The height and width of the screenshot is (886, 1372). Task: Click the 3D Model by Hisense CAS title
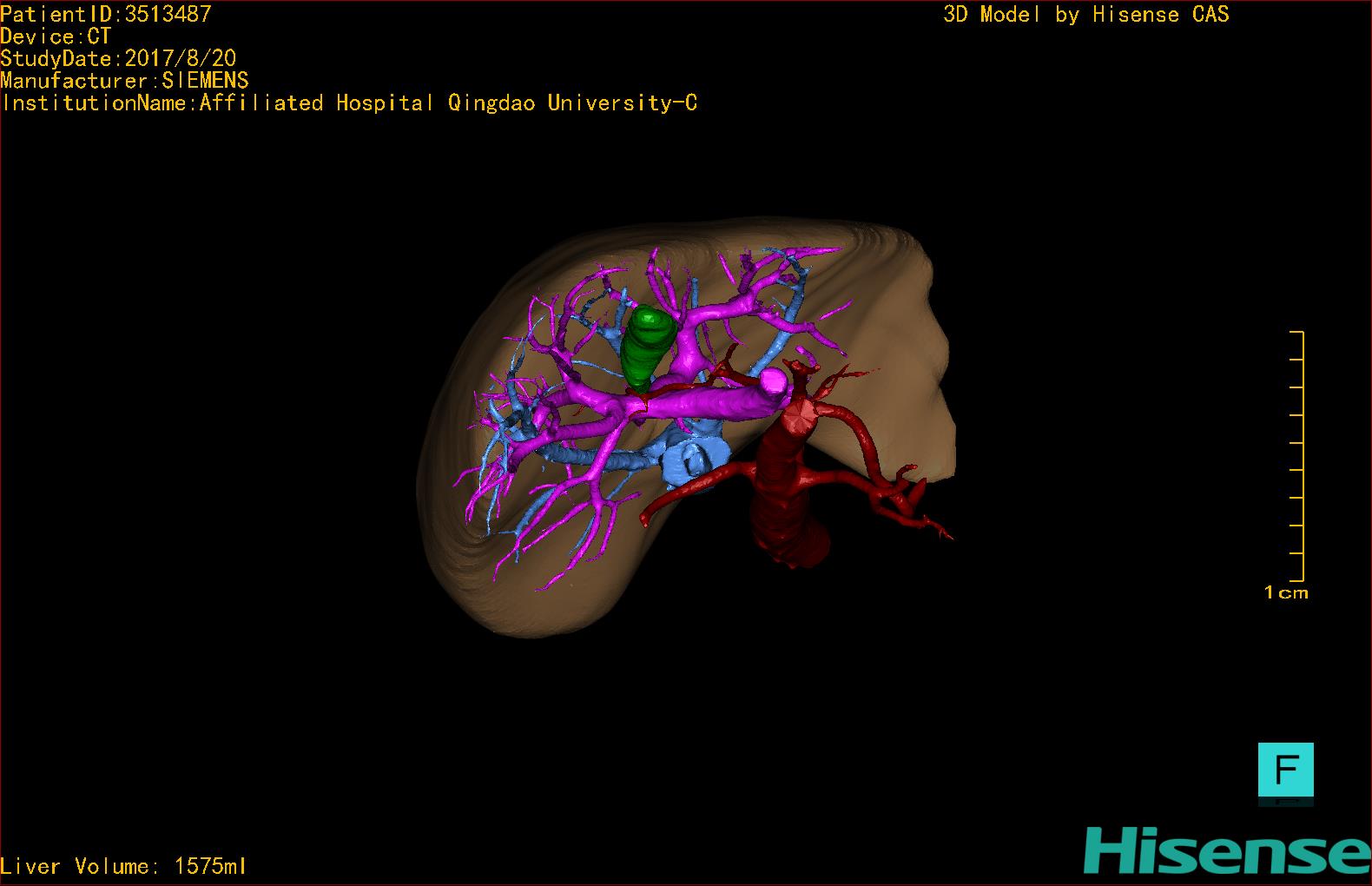coord(1086,15)
